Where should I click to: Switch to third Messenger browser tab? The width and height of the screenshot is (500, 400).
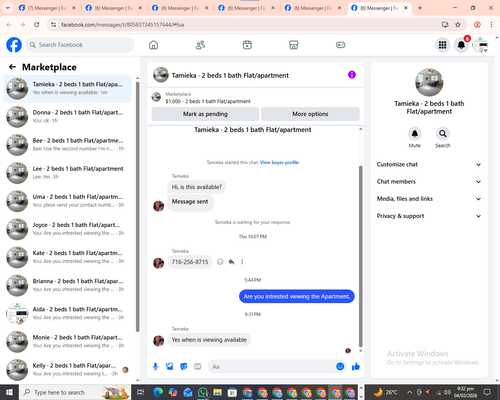click(180, 8)
